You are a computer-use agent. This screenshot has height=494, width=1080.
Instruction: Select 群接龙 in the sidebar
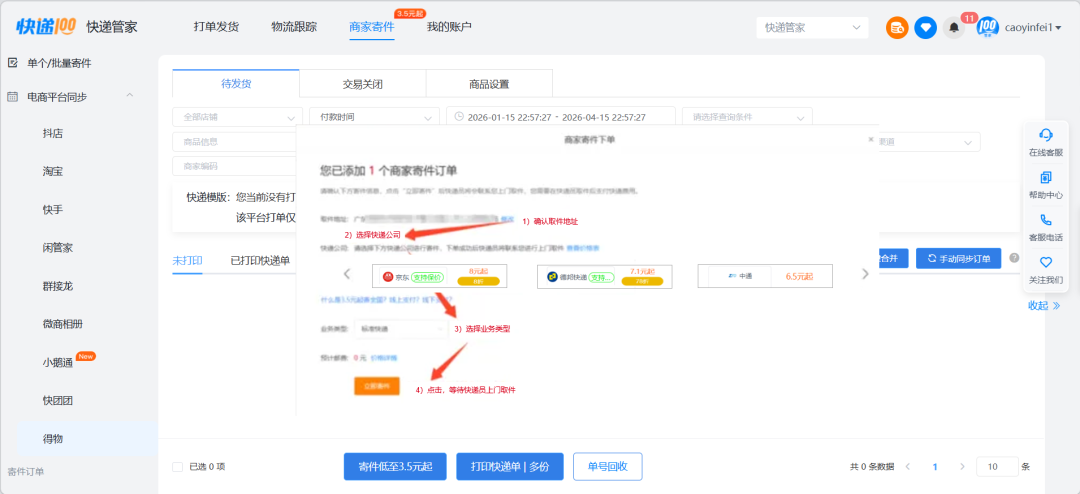point(58,286)
